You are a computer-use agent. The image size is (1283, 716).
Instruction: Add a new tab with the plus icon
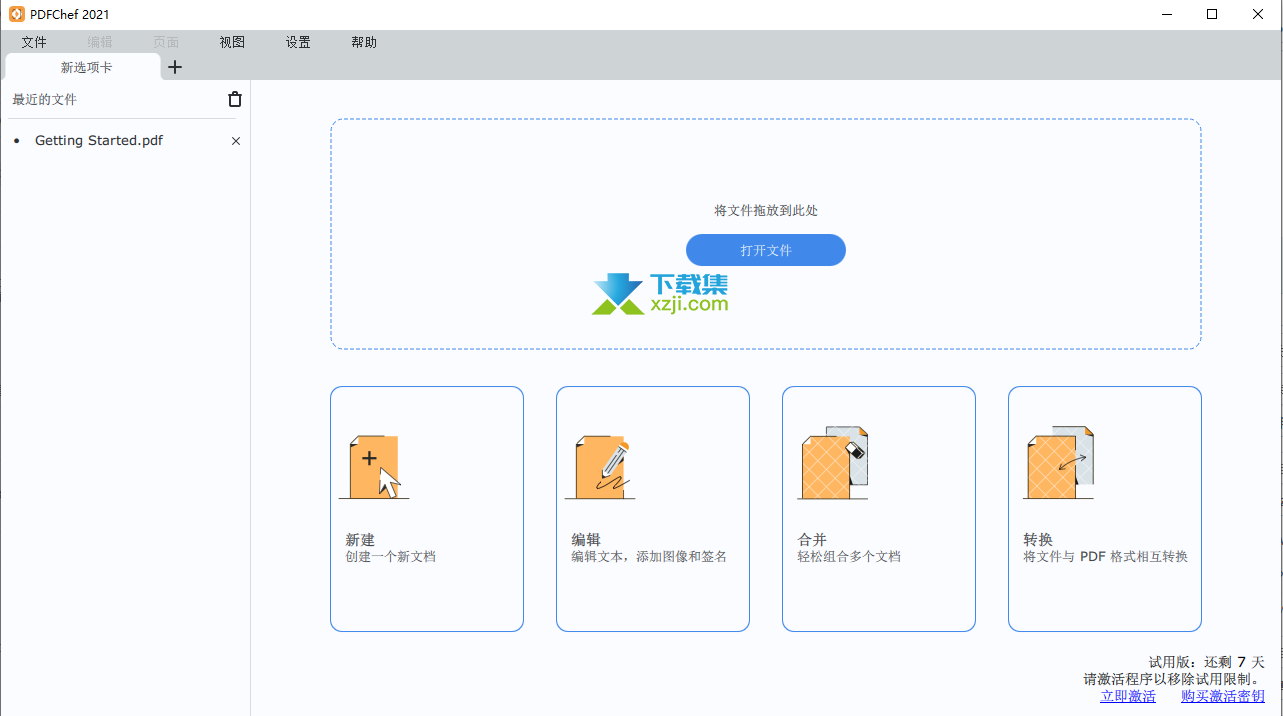click(x=175, y=67)
